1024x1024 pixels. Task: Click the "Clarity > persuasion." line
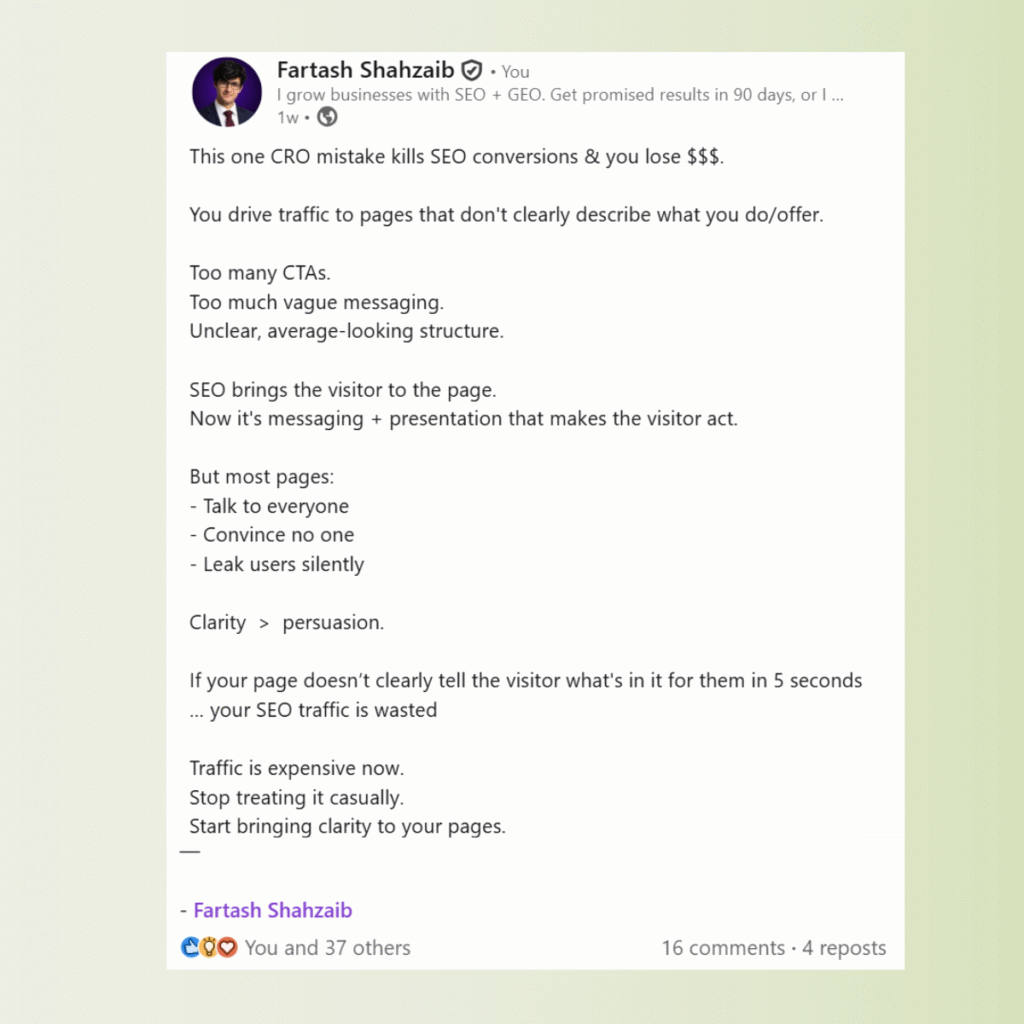pos(287,622)
